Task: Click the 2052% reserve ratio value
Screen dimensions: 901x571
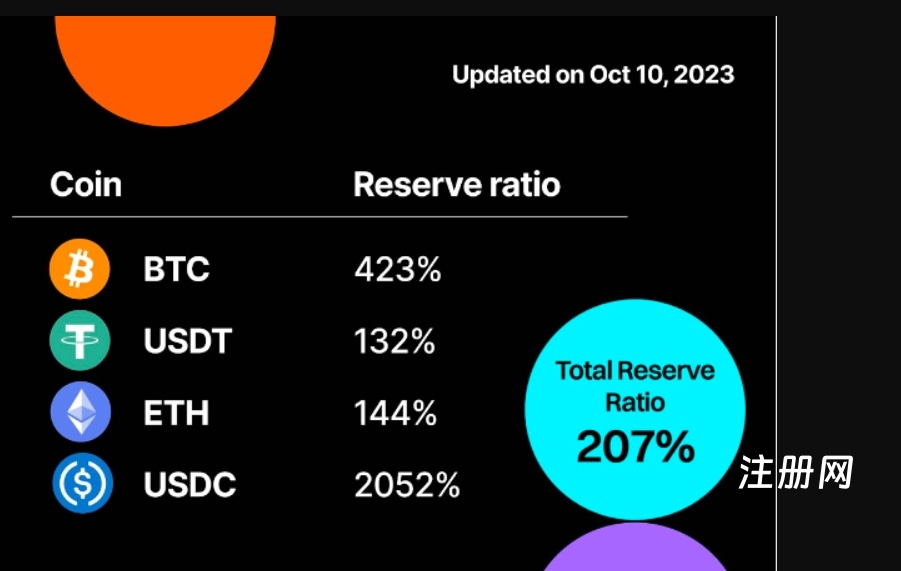Action: (x=407, y=486)
